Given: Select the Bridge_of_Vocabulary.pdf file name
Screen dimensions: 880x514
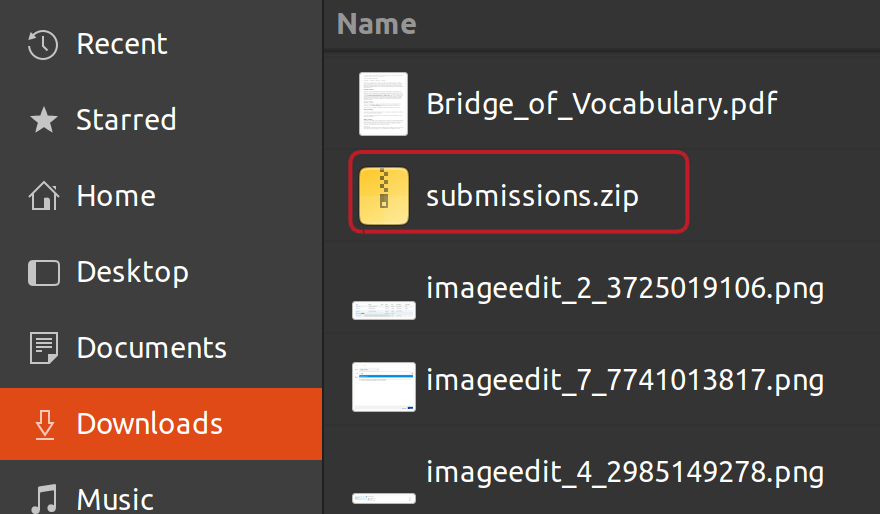Looking at the screenshot, I should [x=602, y=104].
